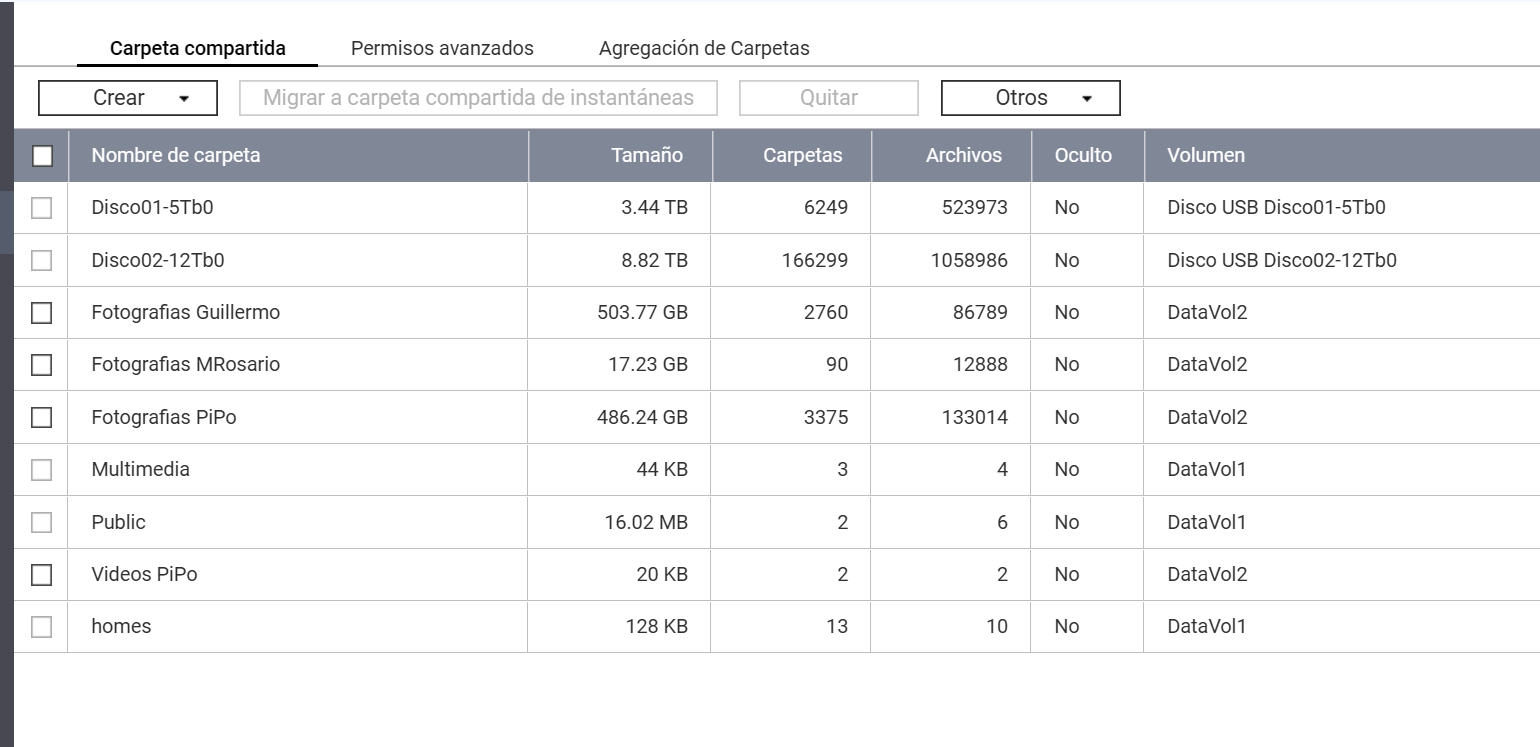Viewport: 1540px width, 747px height.
Task: Select the Multimedia folder row
Action: (x=140, y=469)
